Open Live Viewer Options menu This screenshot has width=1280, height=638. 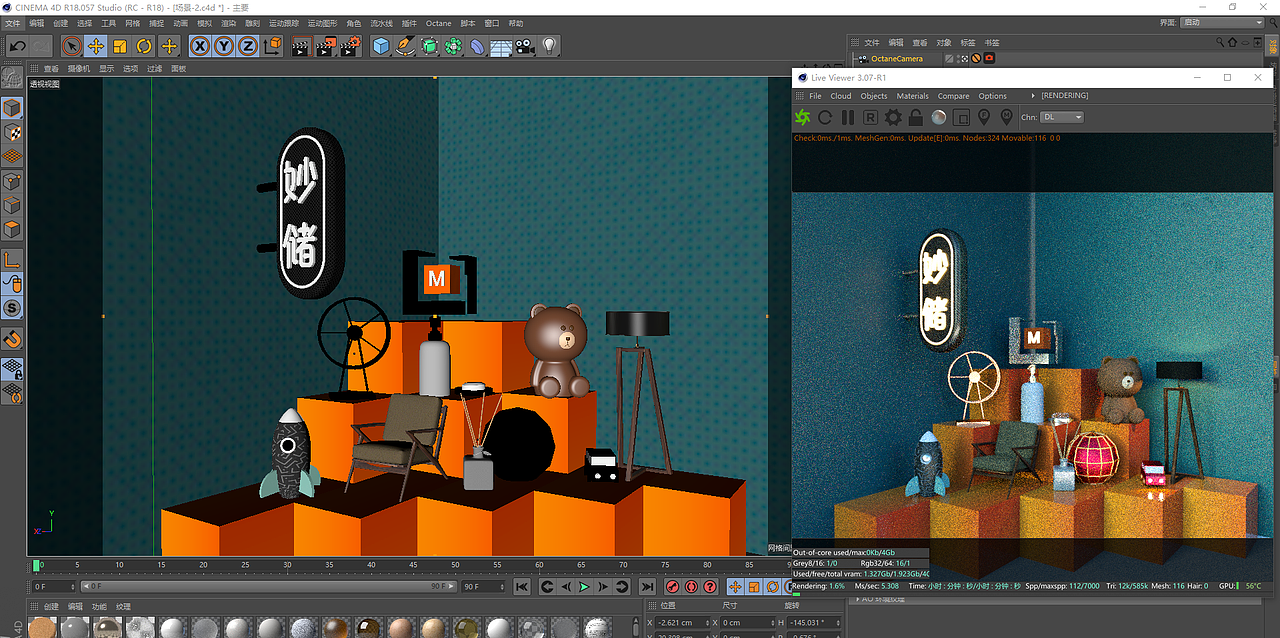coord(992,96)
